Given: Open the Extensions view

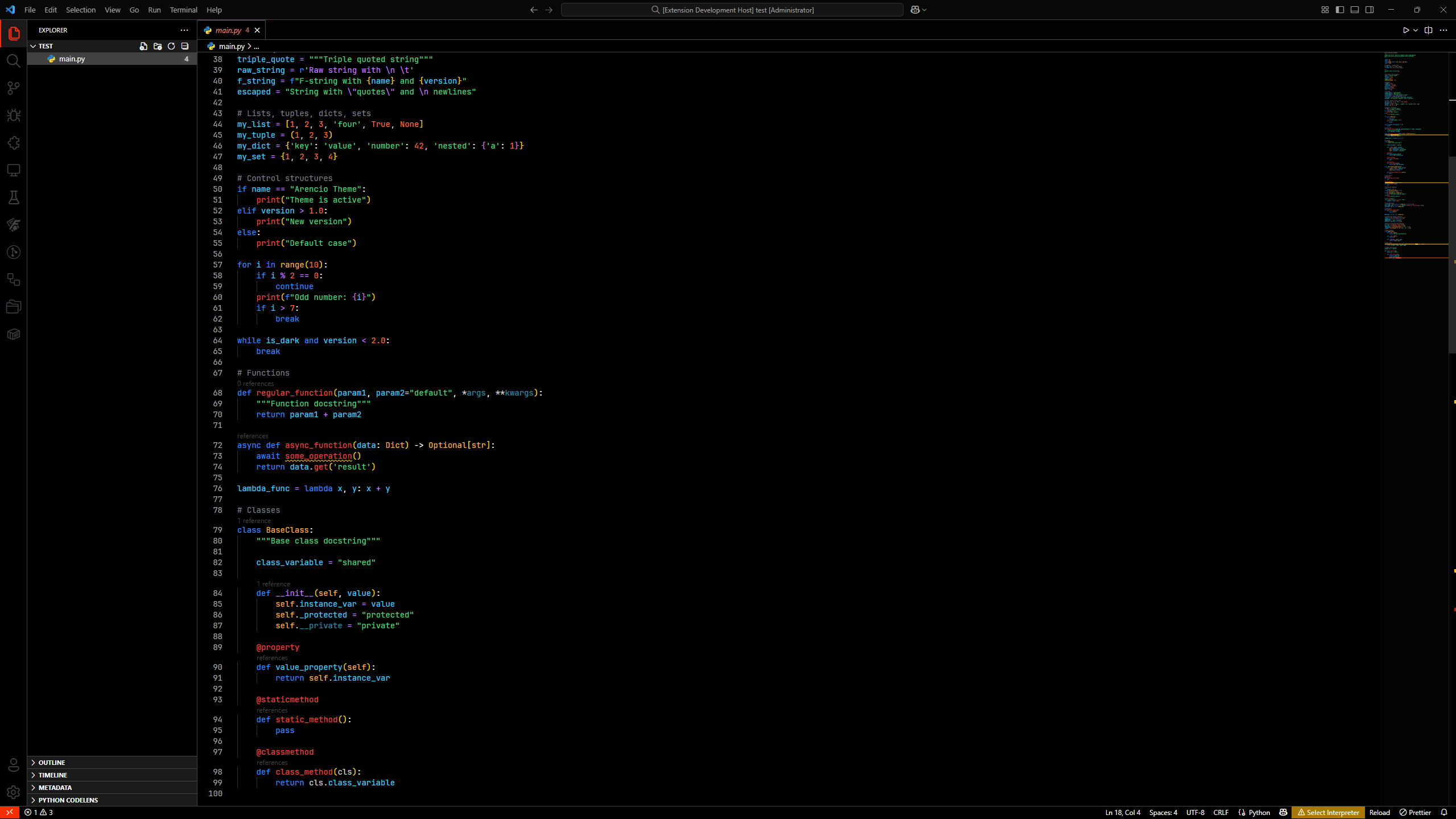Looking at the screenshot, I should tap(14, 143).
